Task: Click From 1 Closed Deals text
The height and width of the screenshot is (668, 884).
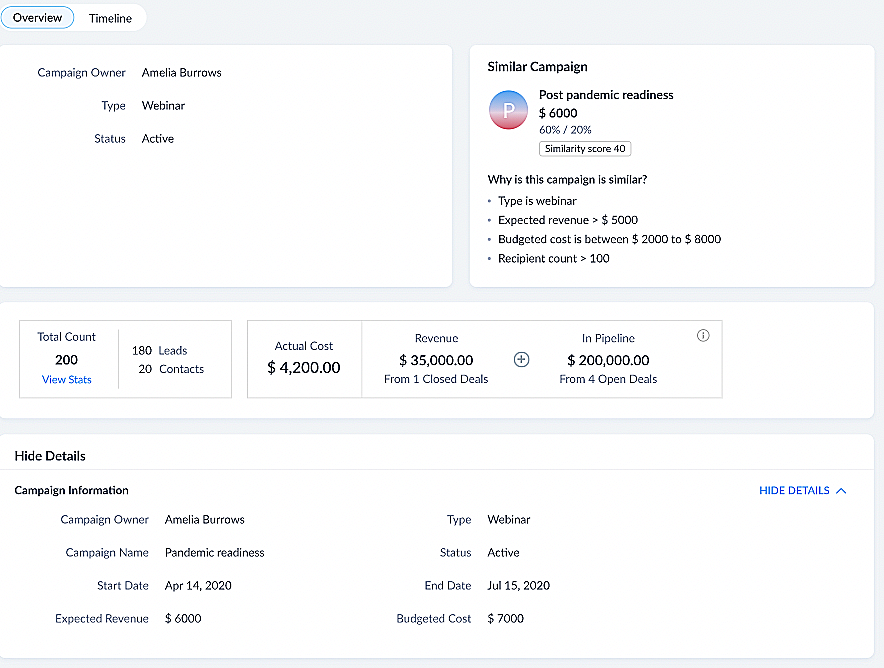Action: [x=436, y=379]
